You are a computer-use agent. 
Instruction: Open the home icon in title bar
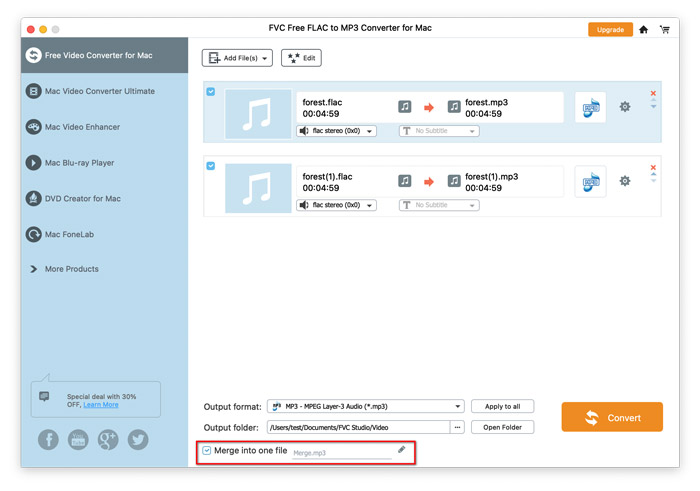643,29
